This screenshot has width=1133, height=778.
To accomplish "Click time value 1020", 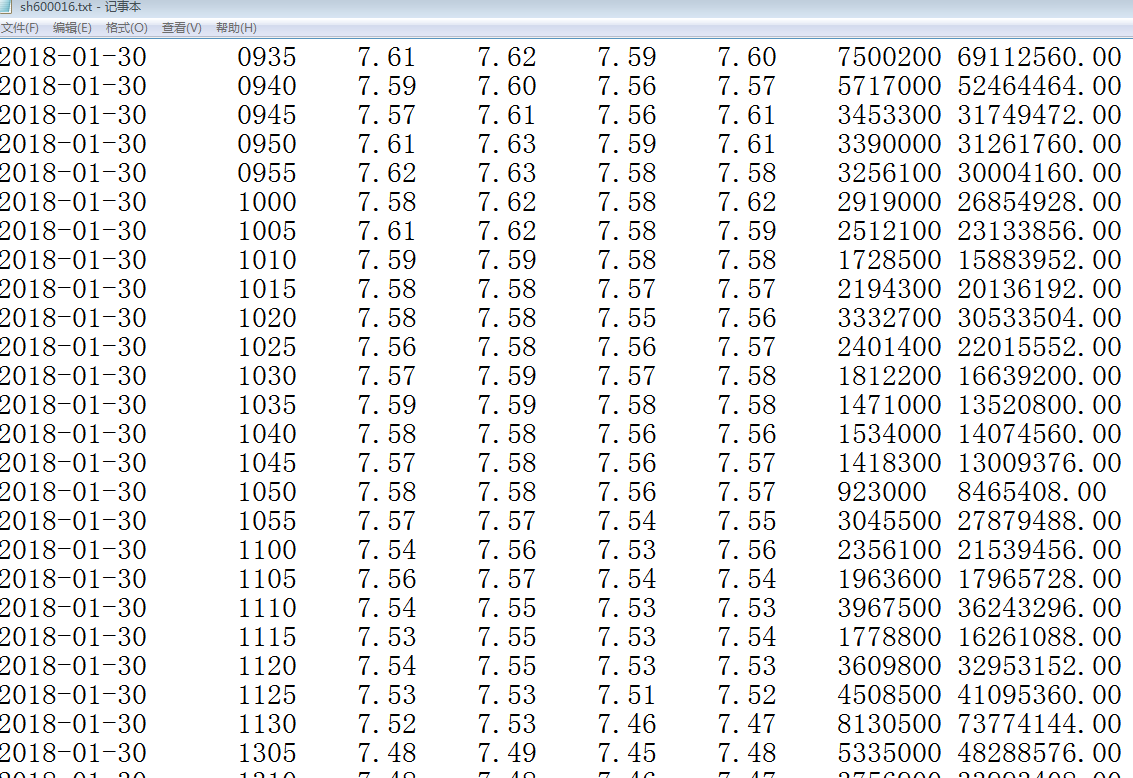I will pyautogui.click(x=267, y=318).
